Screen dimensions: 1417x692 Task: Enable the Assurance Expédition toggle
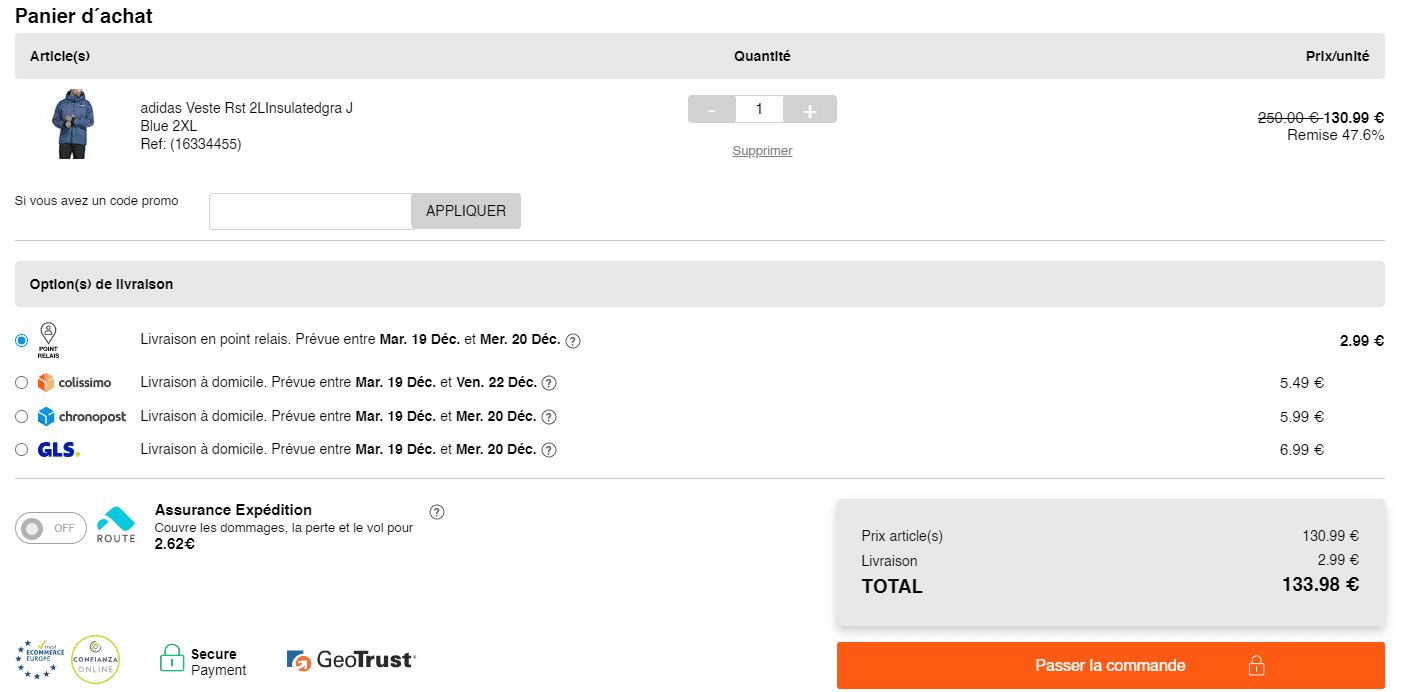pyautogui.click(x=51, y=528)
